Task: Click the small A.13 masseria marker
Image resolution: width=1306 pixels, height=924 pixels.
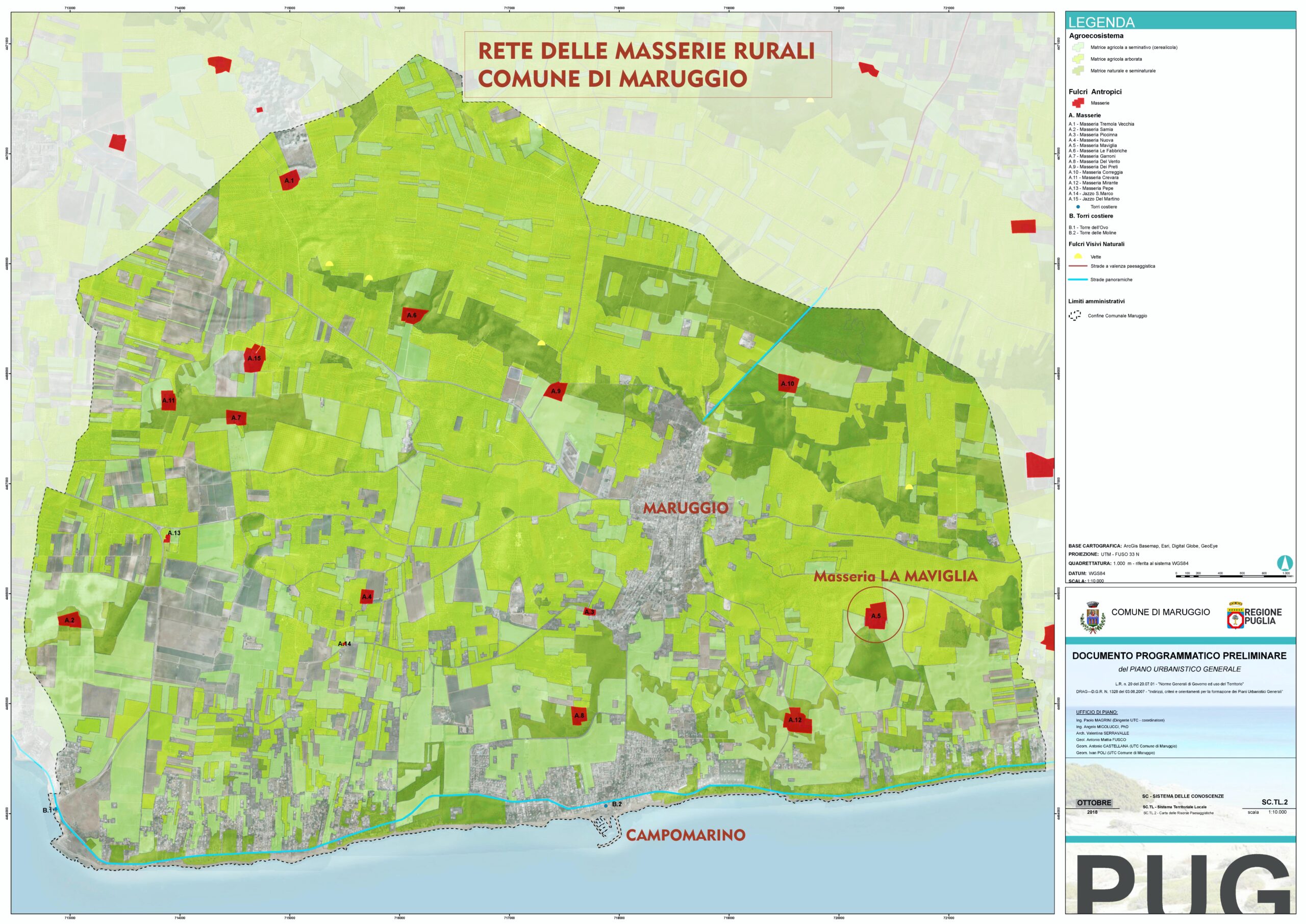Action: point(167,538)
